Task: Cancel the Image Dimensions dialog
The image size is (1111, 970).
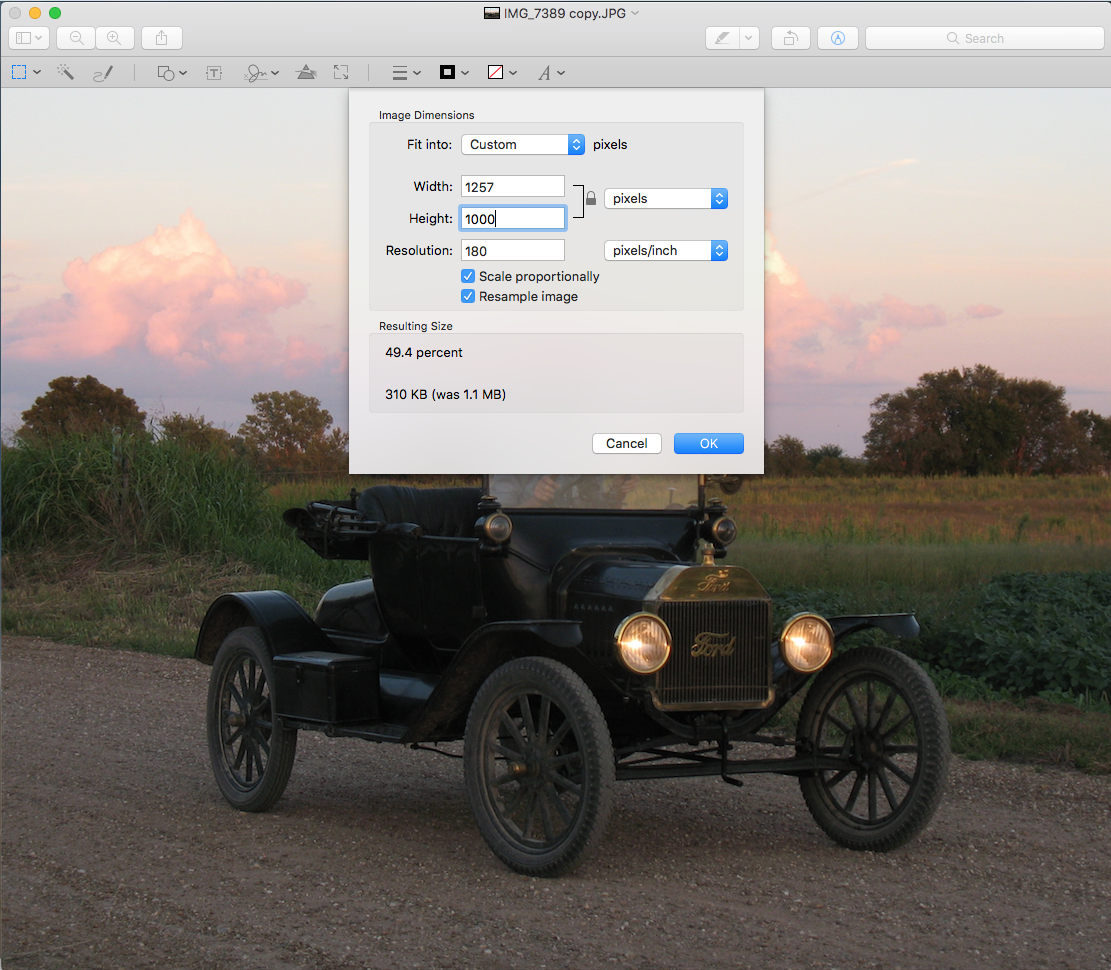Action: pyautogui.click(x=627, y=443)
